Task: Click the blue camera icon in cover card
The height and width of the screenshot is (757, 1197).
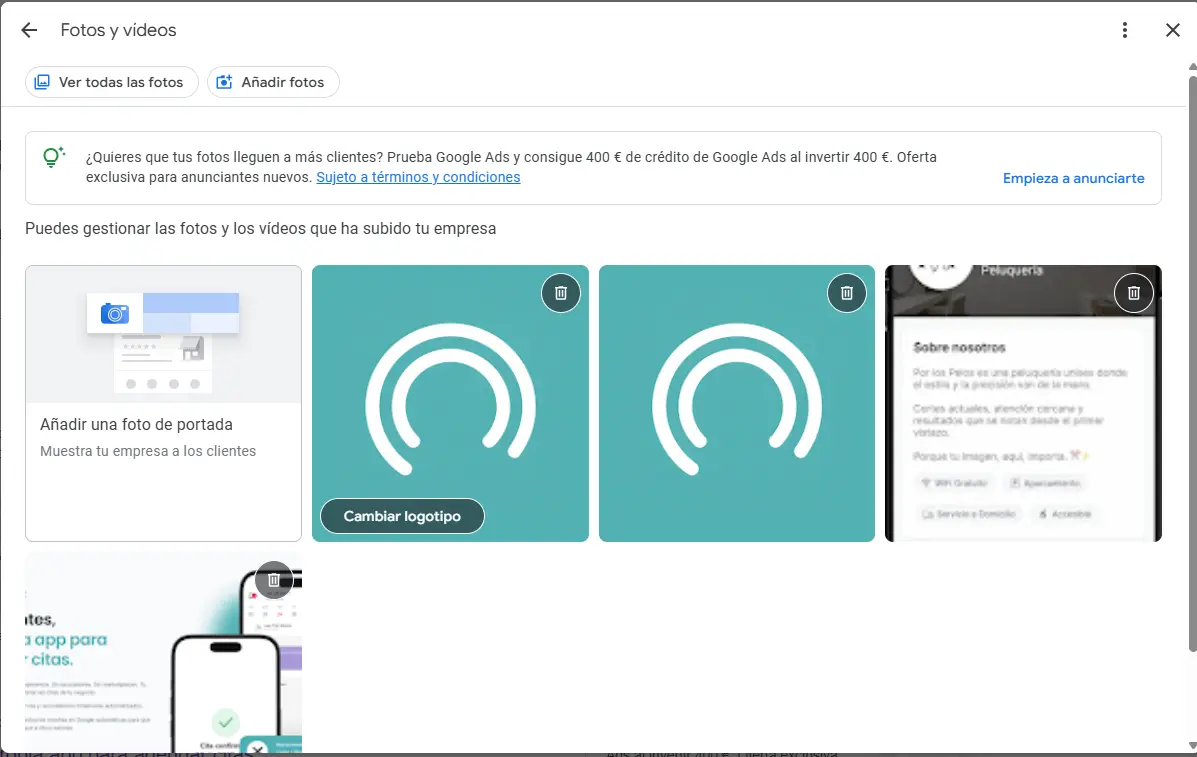Action: pos(115,314)
